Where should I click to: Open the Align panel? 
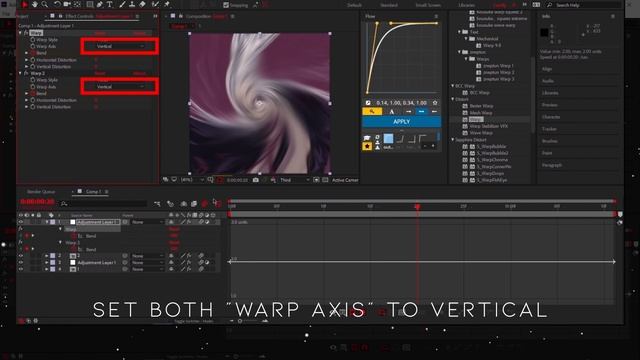547,69
